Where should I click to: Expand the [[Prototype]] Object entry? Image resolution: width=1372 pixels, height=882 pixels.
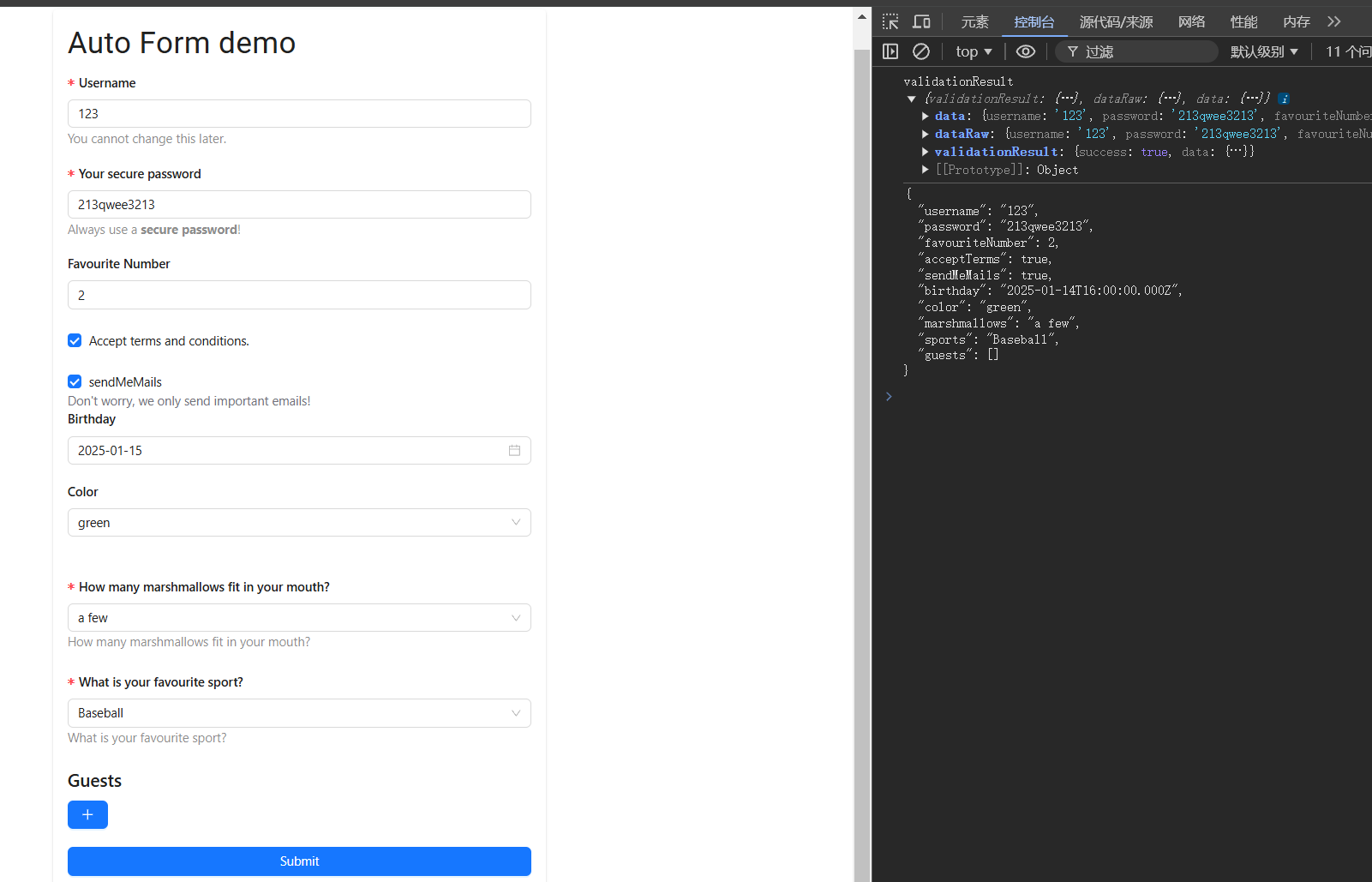click(926, 170)
